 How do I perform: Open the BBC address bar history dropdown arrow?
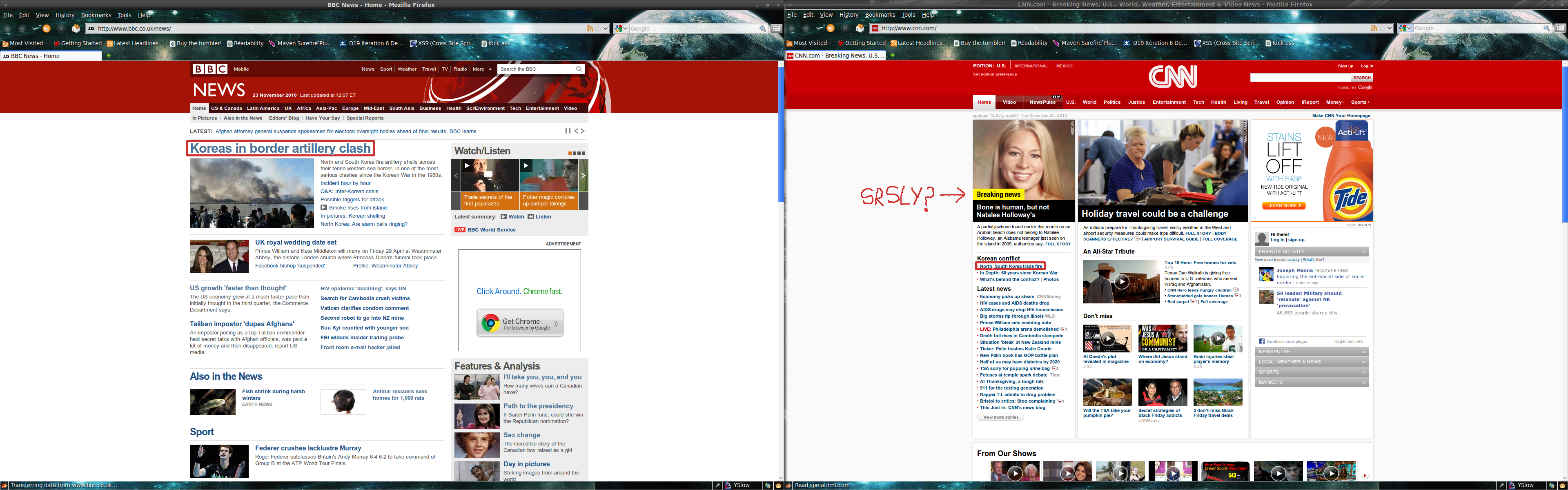tap(605, 29)
